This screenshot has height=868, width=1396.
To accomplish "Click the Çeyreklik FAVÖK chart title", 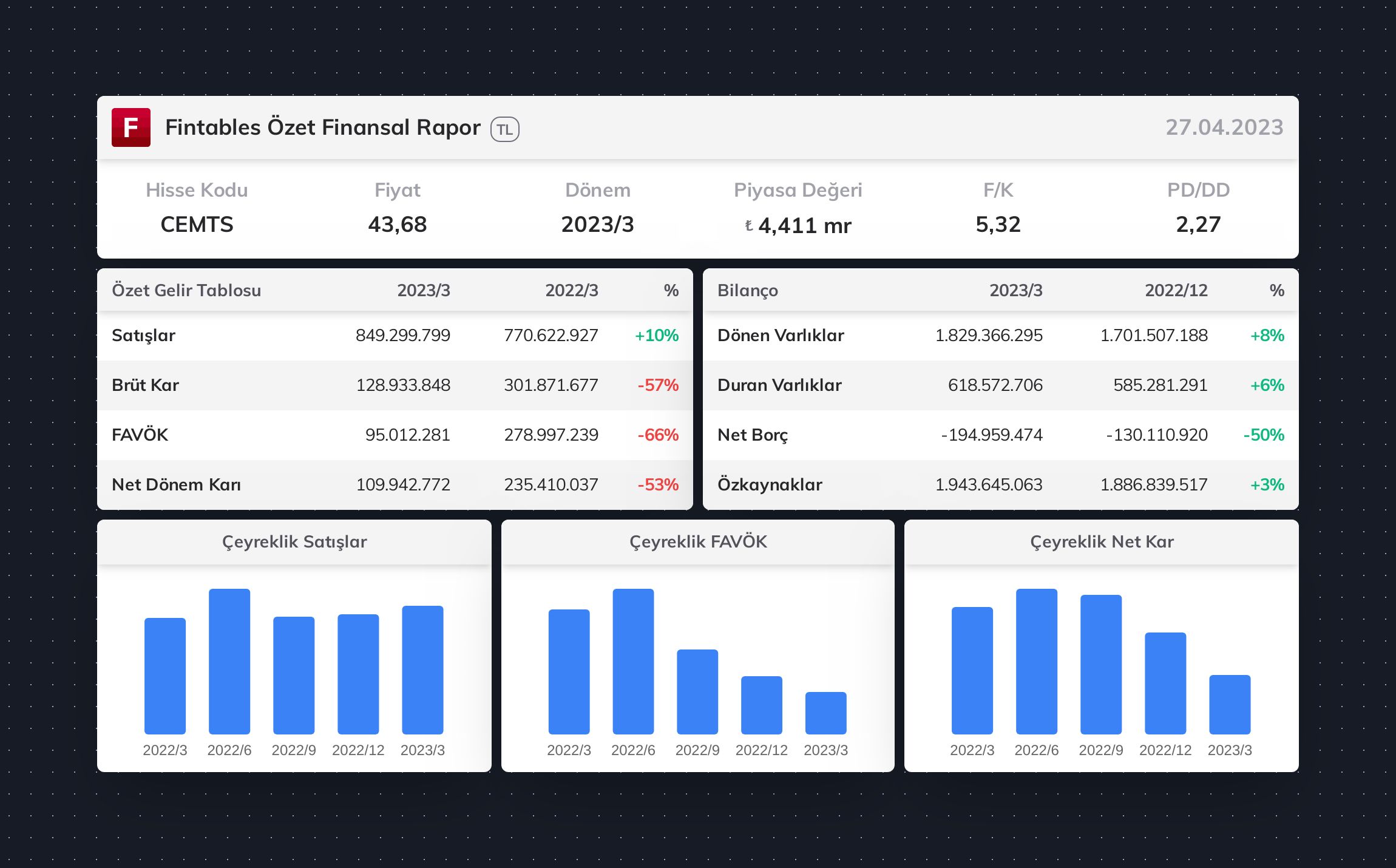I will pos(698,541).
